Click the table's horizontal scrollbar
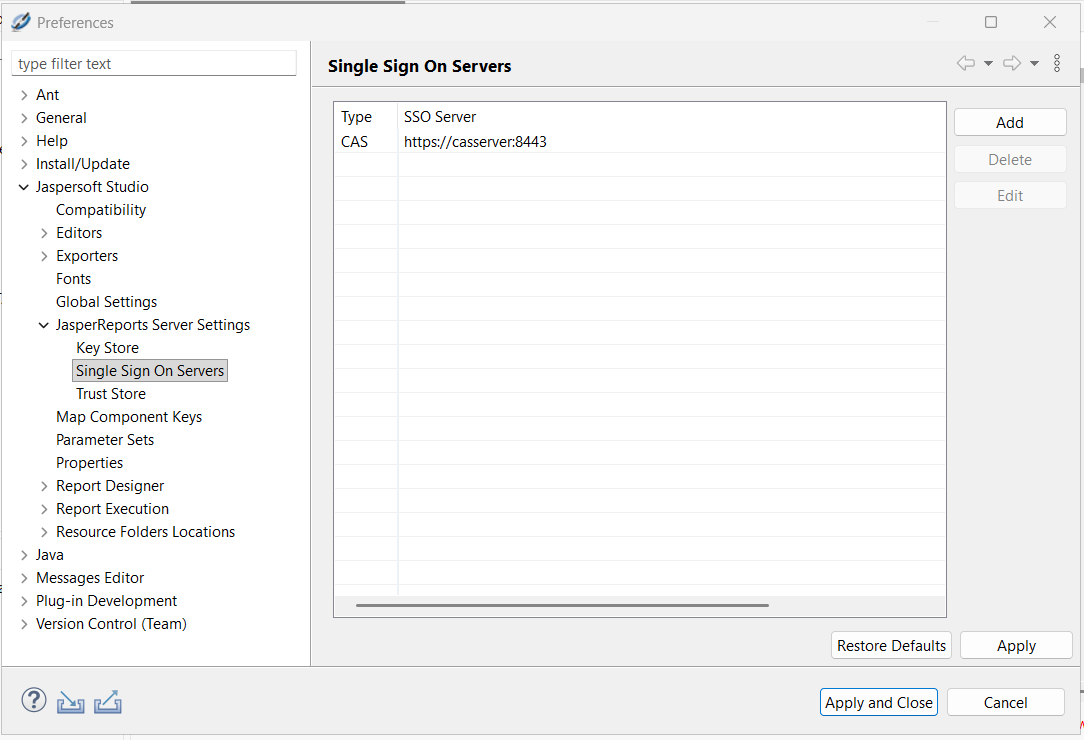This screenshot has width=1084, height=740. click(562, 605)
